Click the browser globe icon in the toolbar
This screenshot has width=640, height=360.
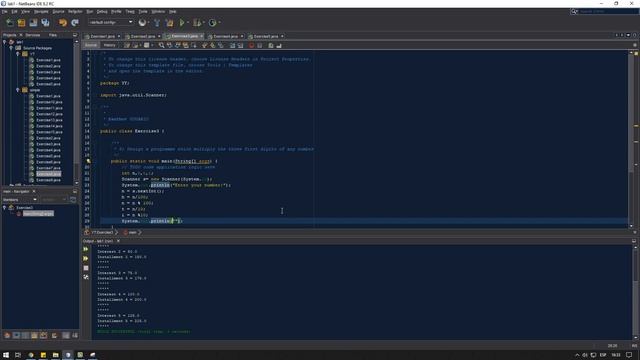coord(142,22)
